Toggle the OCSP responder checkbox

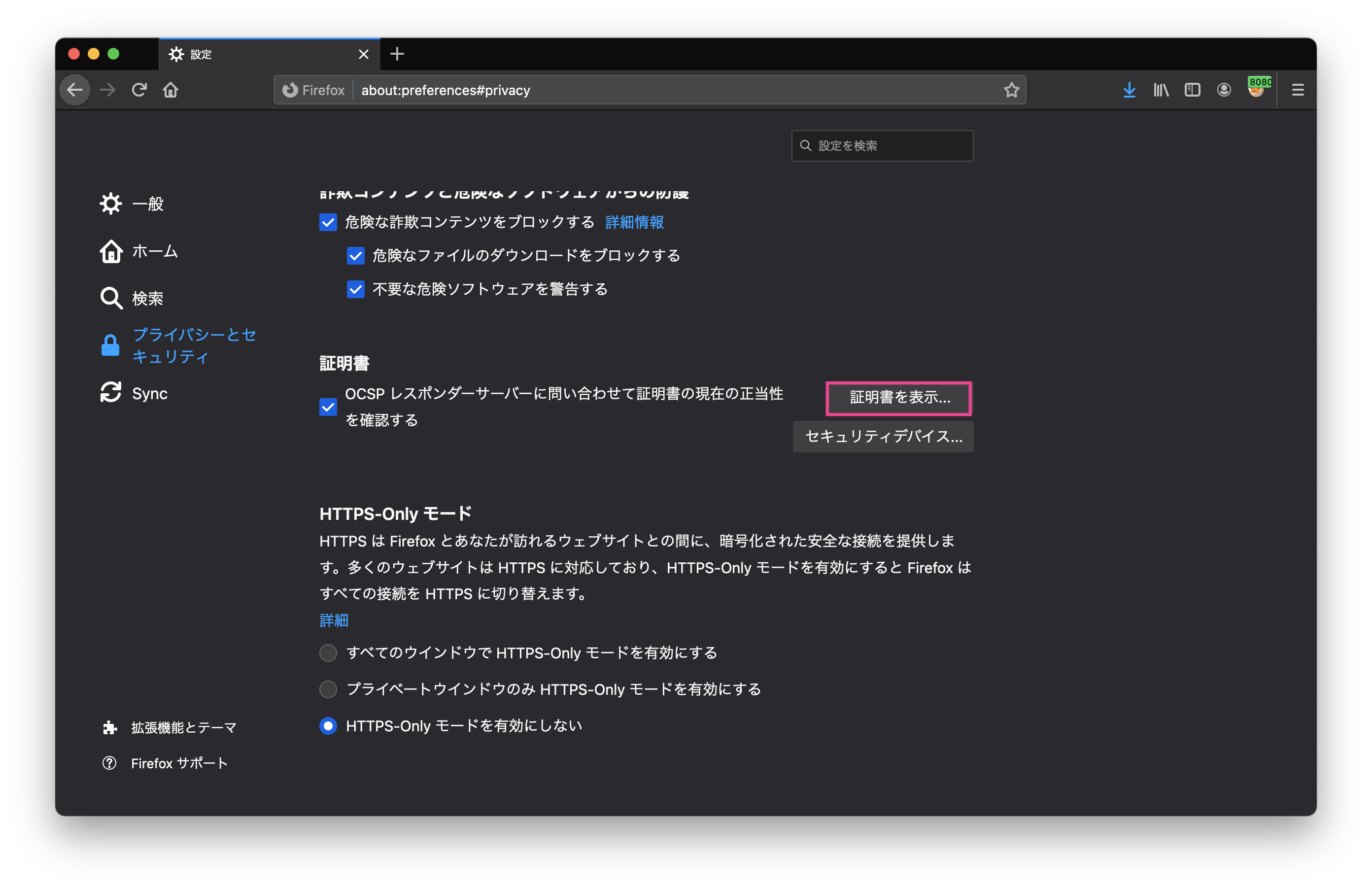328,407
